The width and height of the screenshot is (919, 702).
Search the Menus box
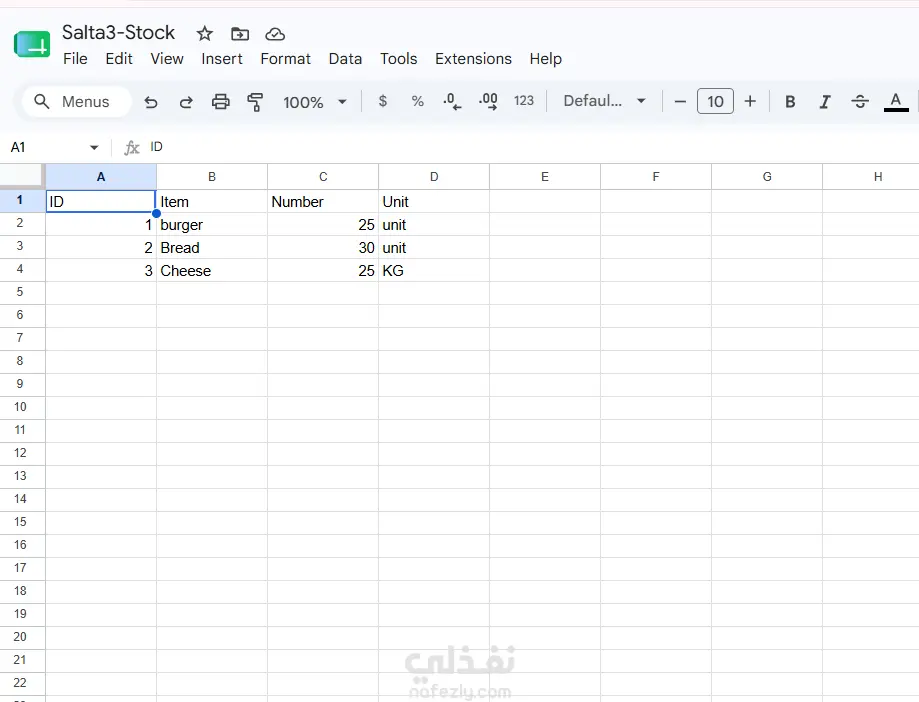click(x=76, y=101)
